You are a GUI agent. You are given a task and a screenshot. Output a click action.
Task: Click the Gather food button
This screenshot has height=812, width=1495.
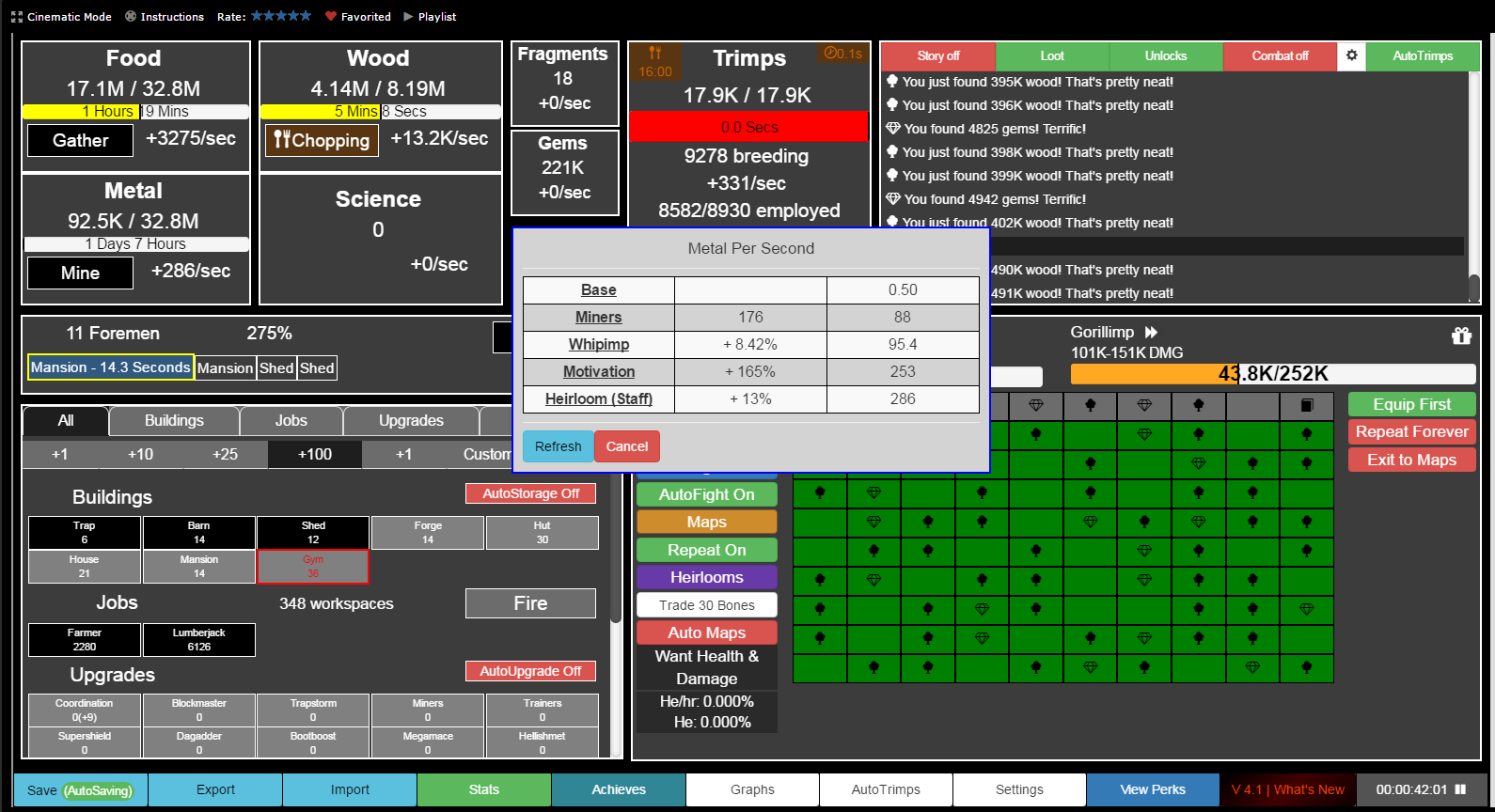(x=81, y=140)
